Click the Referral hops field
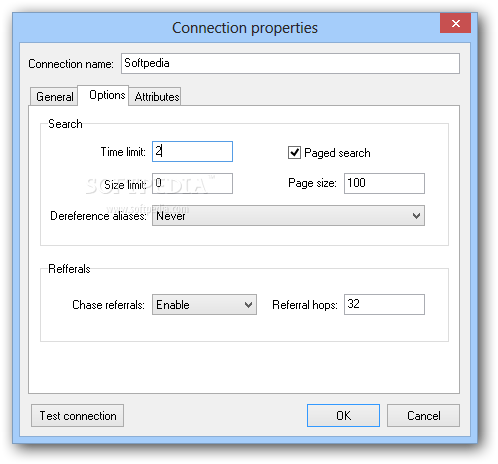Viewport: 498px width, 464px height. click(384, 304)
